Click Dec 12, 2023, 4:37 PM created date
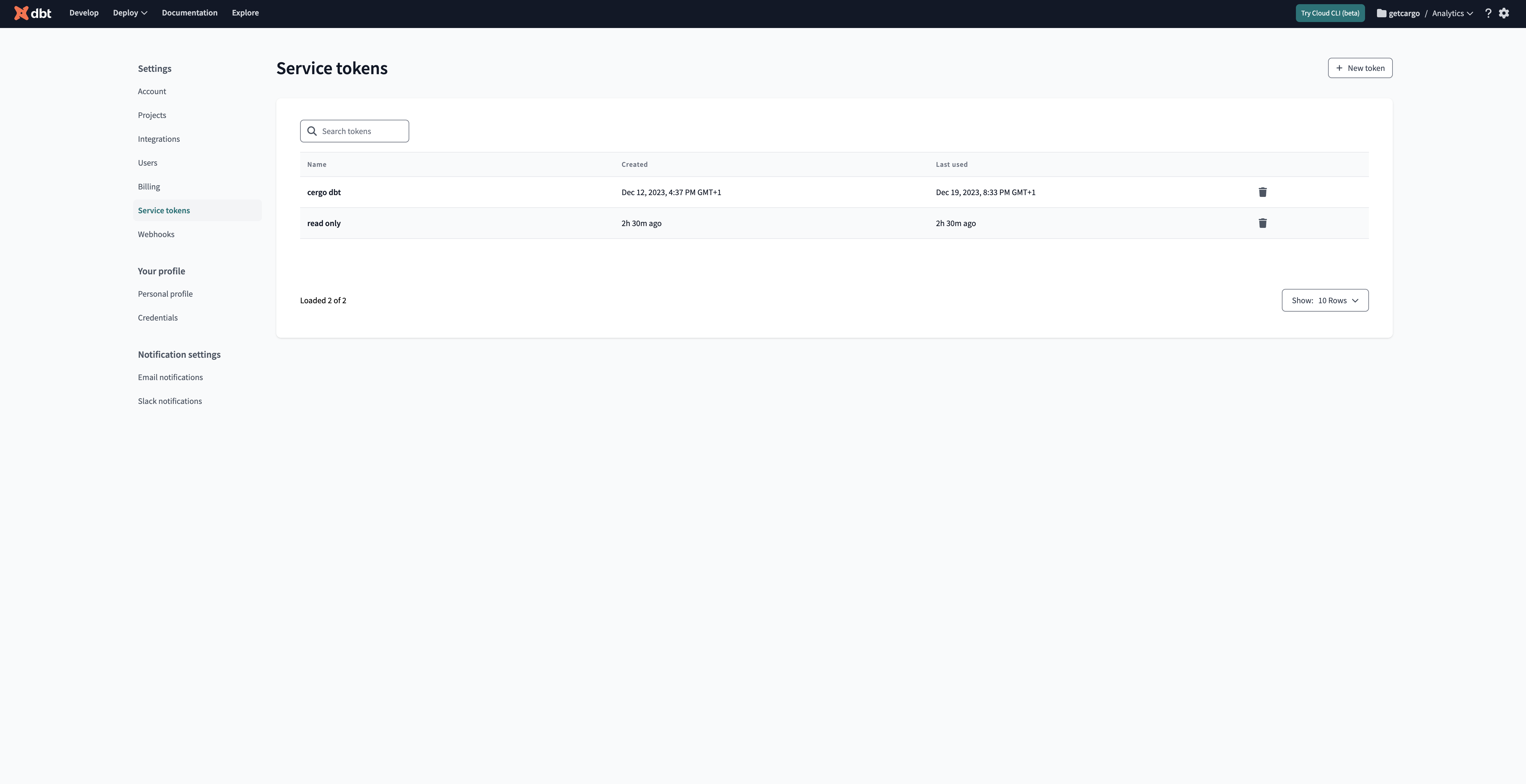This screenshot has height=784, width=1526. 671,192
